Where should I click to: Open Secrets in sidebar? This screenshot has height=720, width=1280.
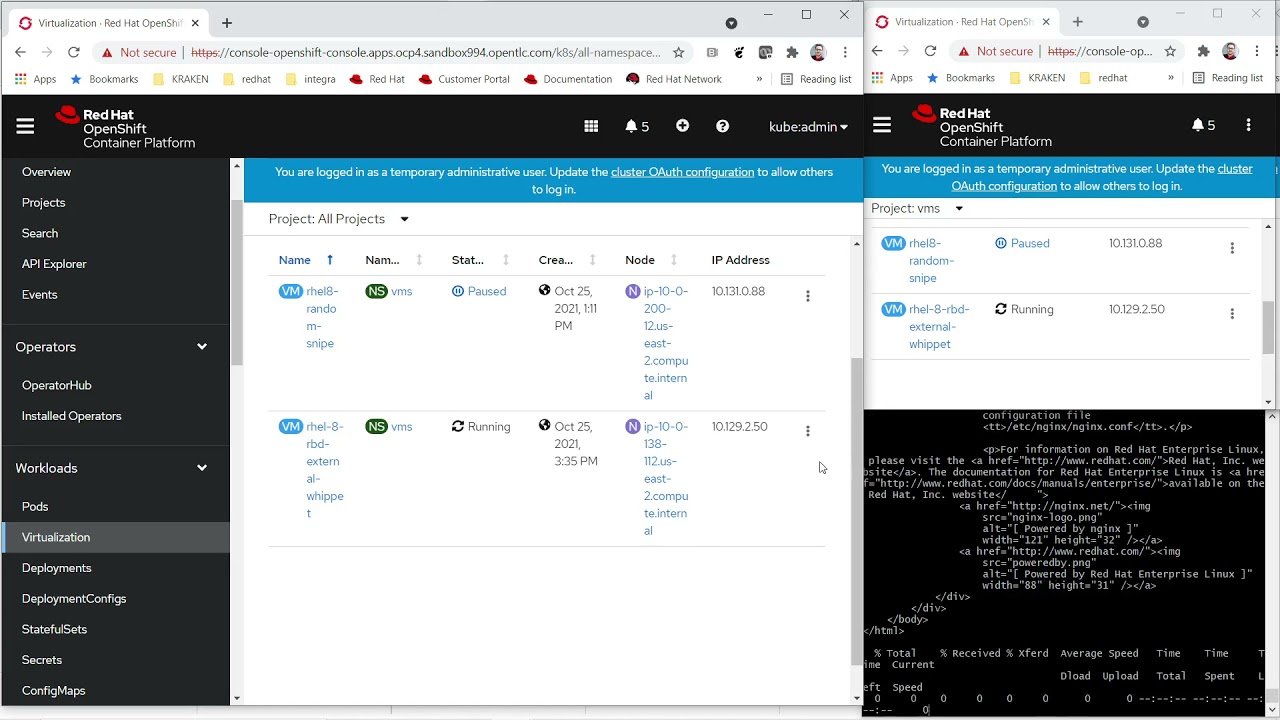coord(42,660)
